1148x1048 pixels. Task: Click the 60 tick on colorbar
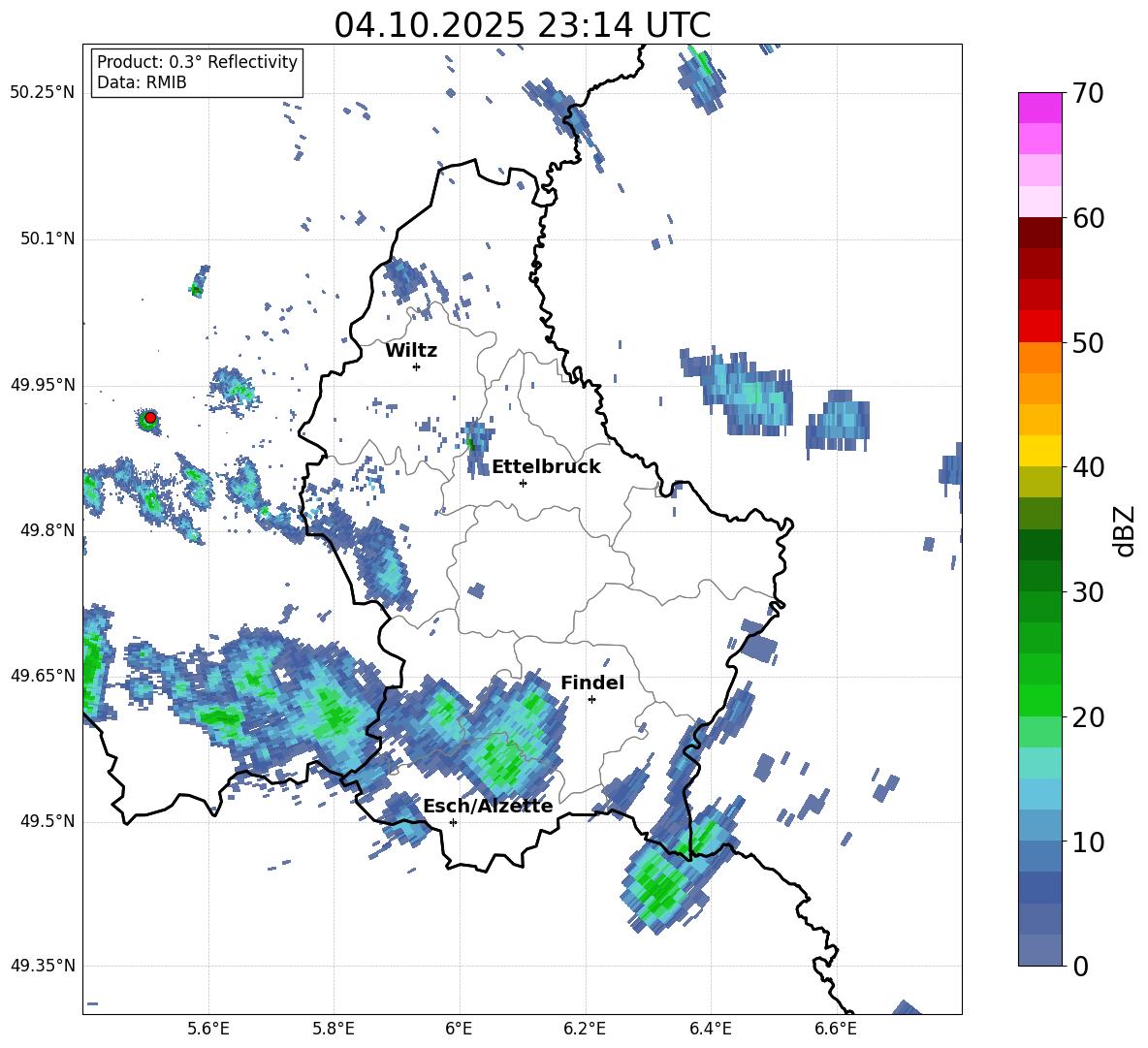1088,218
